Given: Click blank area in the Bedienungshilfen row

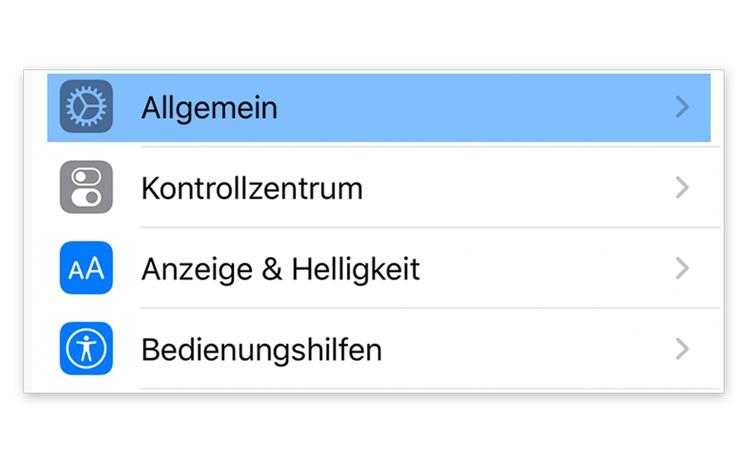Looking at the screenshot, I should pos(520,349).
